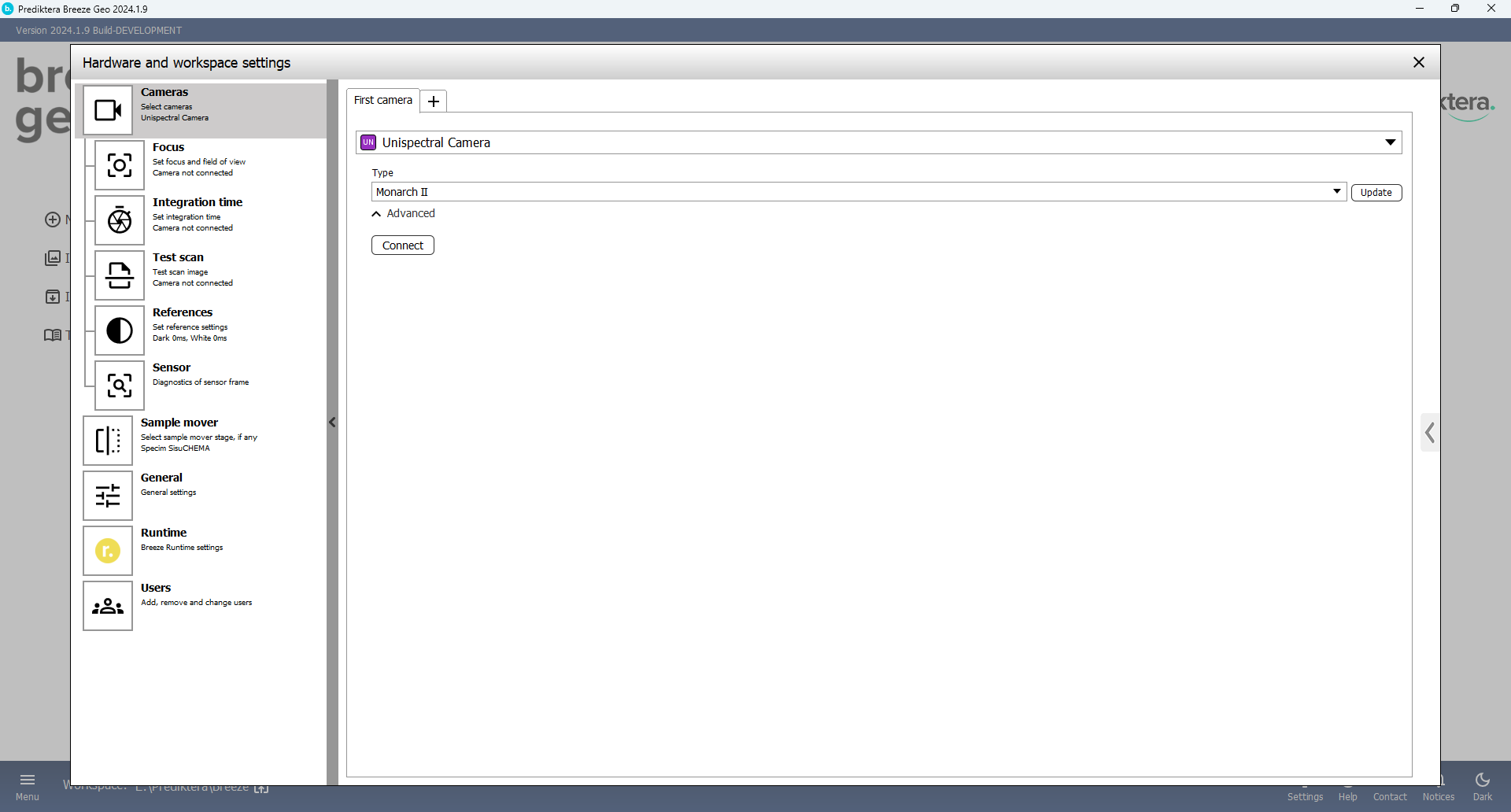The width and height of the screenshot is (1511, 812).
Task: Select the Sensor diagnostics icon
Action: tap(120, 386)
